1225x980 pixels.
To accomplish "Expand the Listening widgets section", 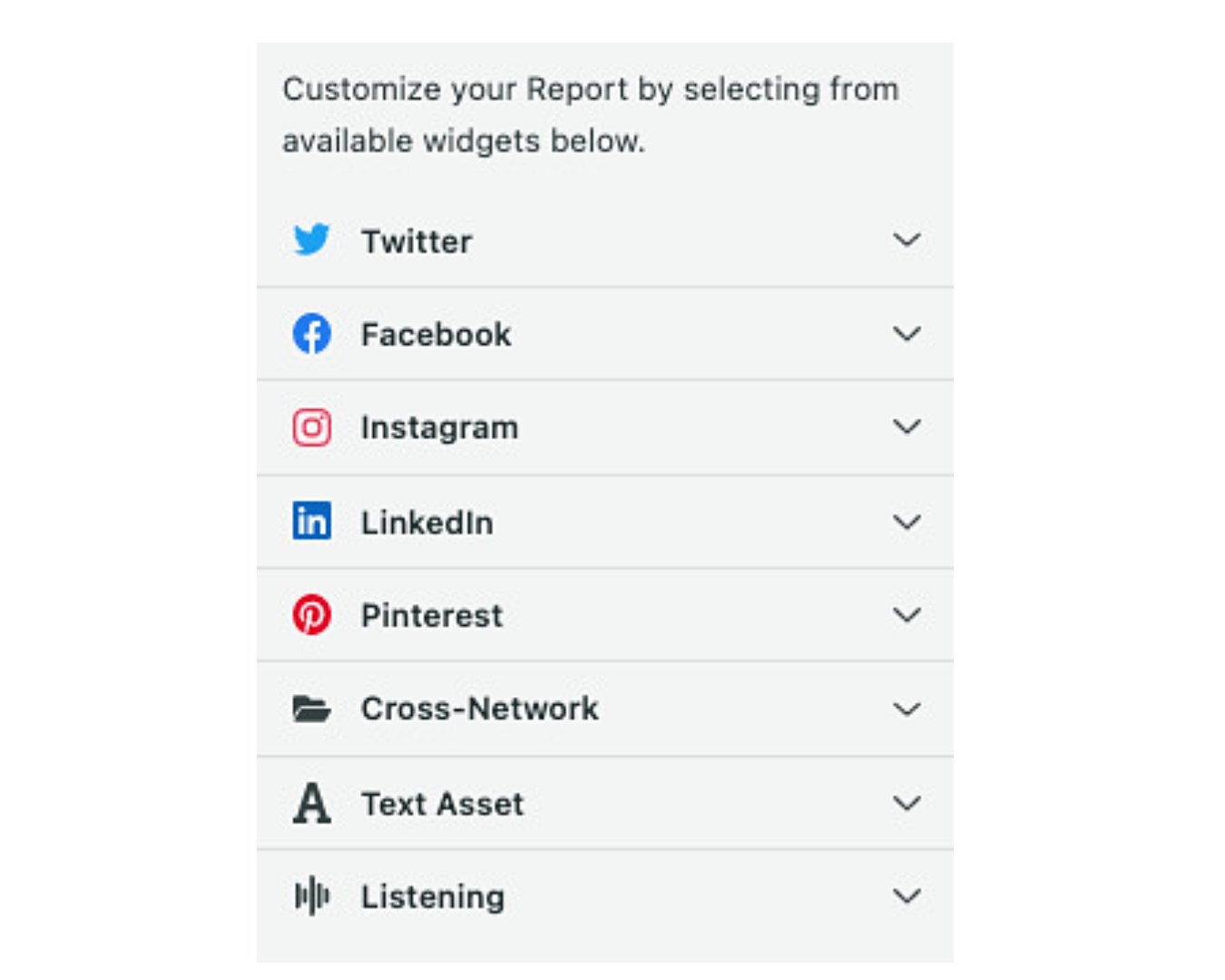I will (x=907, y=897).
